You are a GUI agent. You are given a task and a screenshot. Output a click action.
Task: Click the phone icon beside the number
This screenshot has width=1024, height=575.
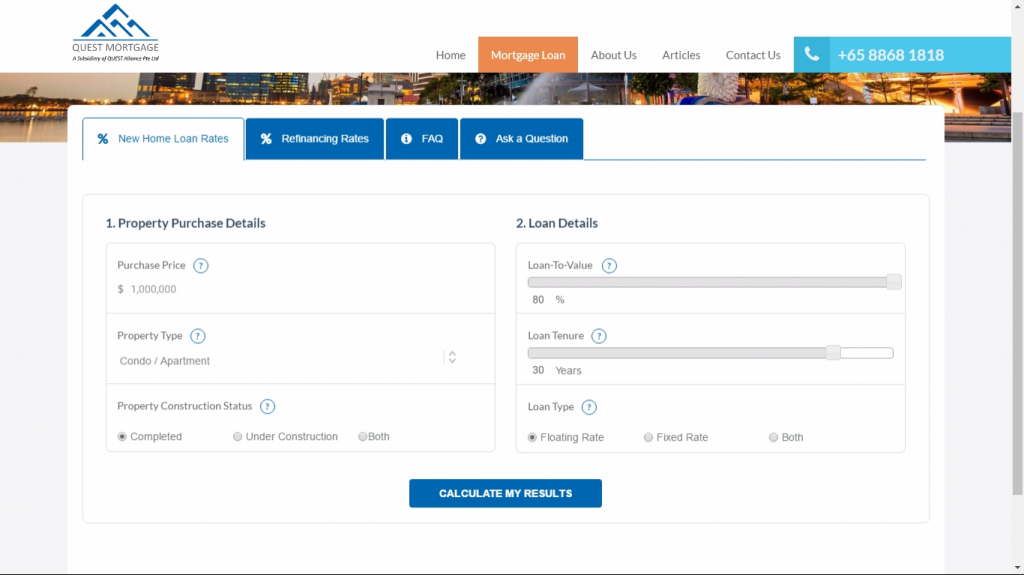(812, 55)
